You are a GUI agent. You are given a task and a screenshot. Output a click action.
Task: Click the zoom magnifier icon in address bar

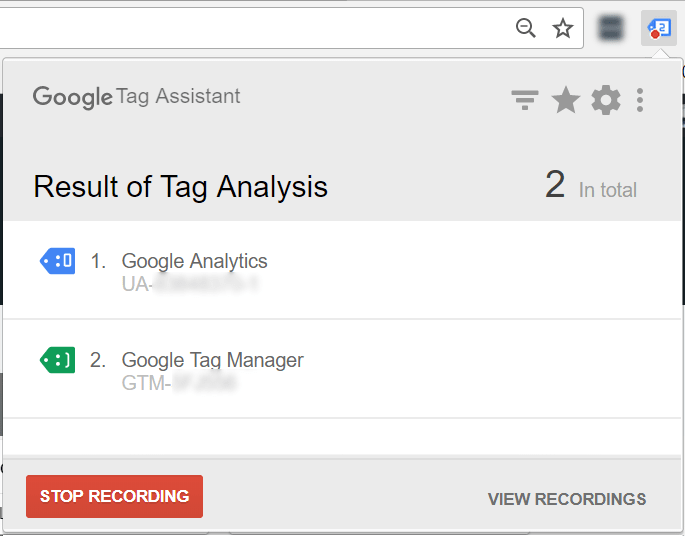[526, 28]
